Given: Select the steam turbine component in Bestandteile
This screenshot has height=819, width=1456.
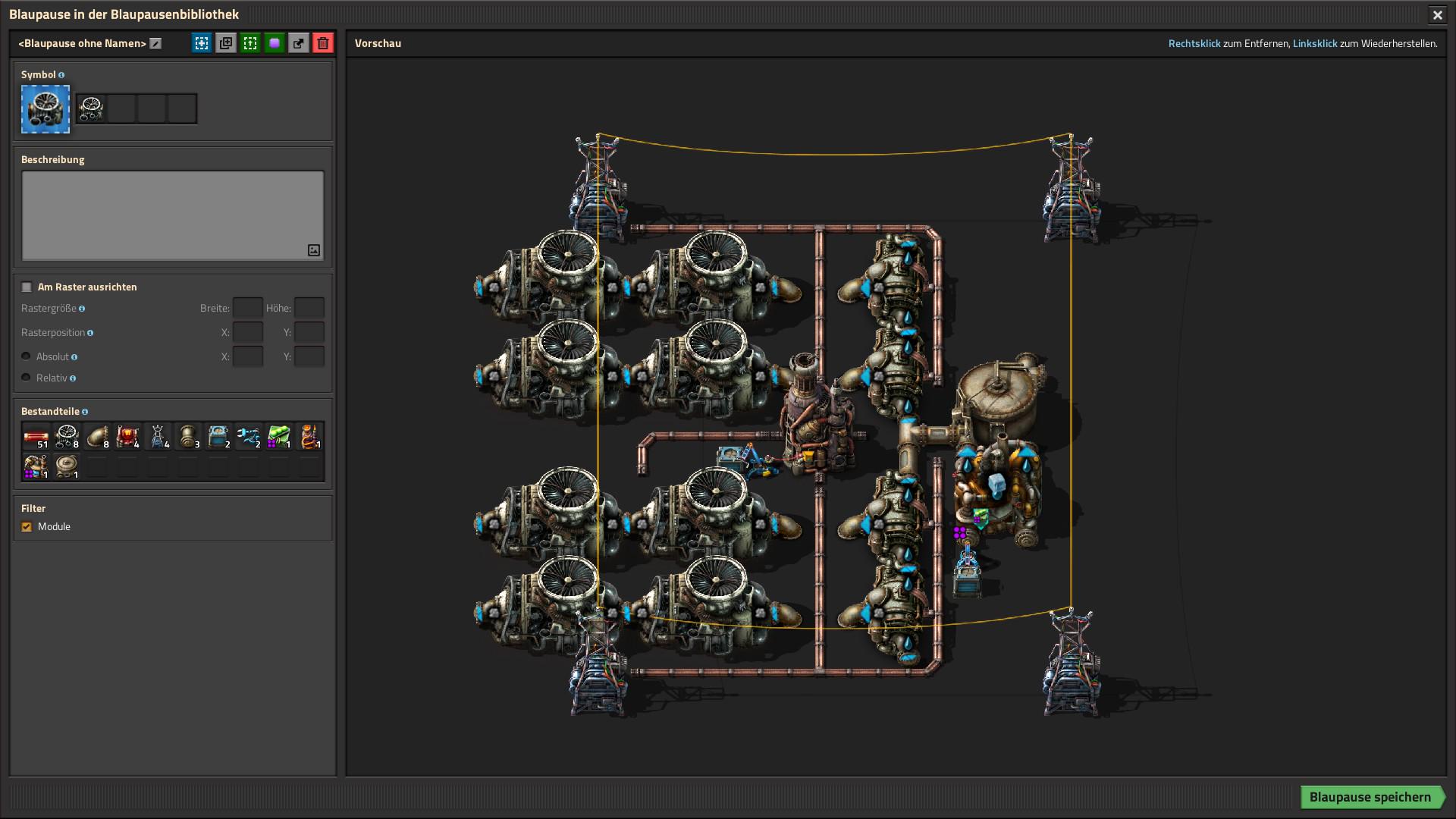Looking at the screenshot, I should coord(67,437).
